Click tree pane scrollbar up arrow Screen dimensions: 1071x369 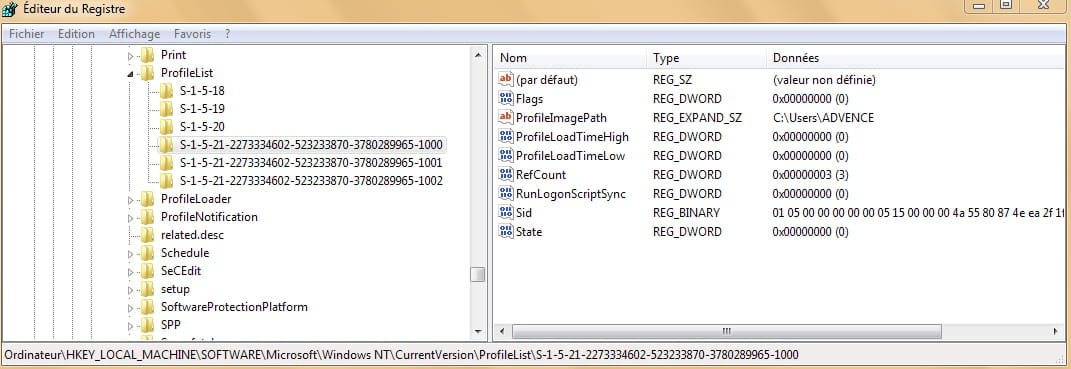pyautogui.click(x=477, y=55)
